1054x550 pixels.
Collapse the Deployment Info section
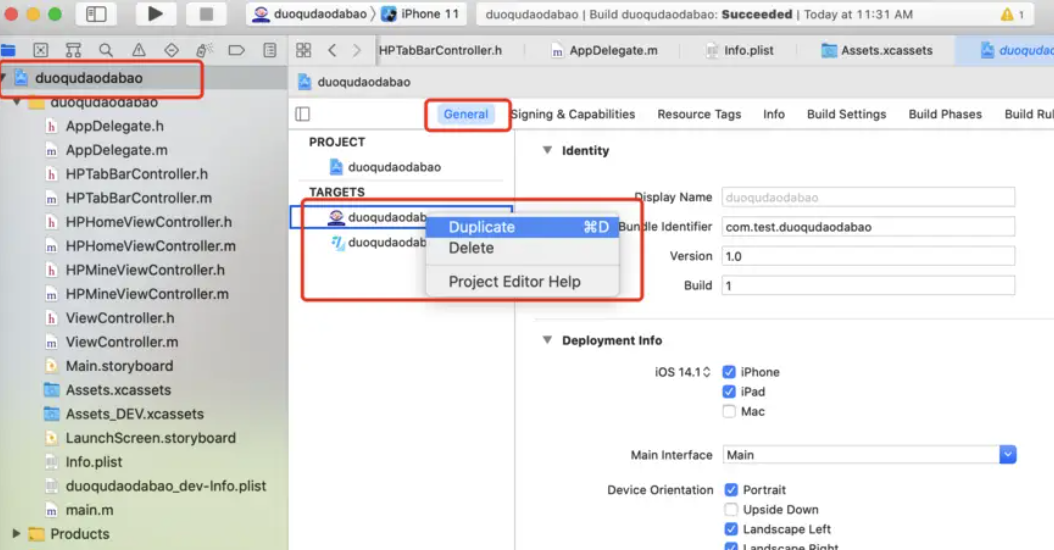click(547, 340)
